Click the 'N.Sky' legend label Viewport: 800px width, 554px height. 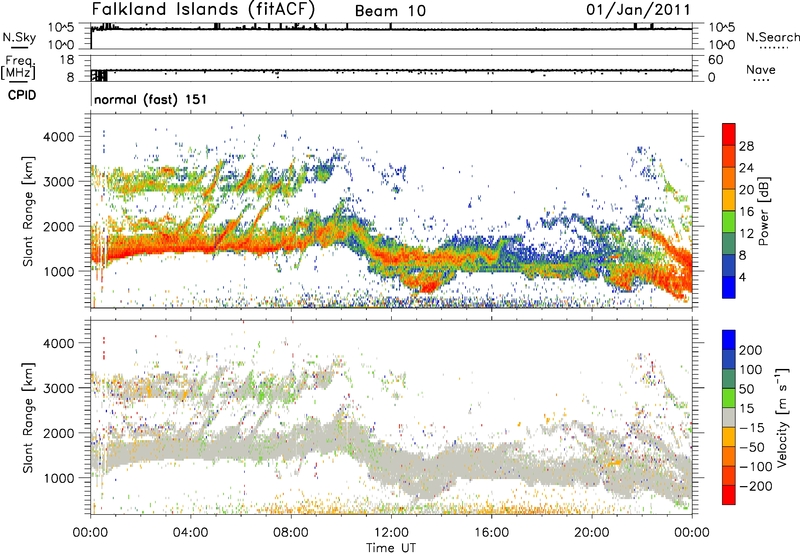tap(19, 37)
